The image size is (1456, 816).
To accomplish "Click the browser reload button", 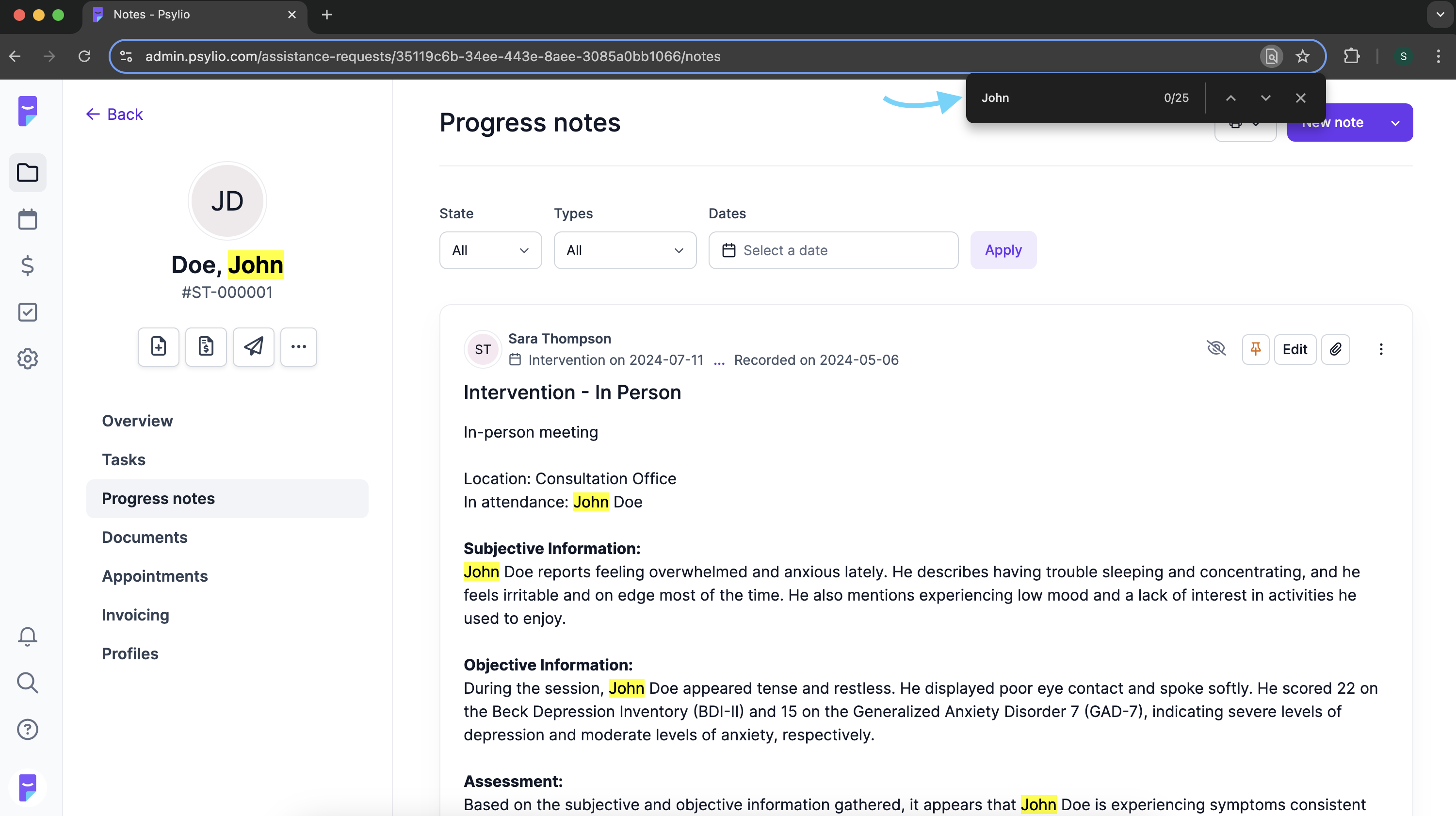I will pyautogui.click(x=84, y=56).
